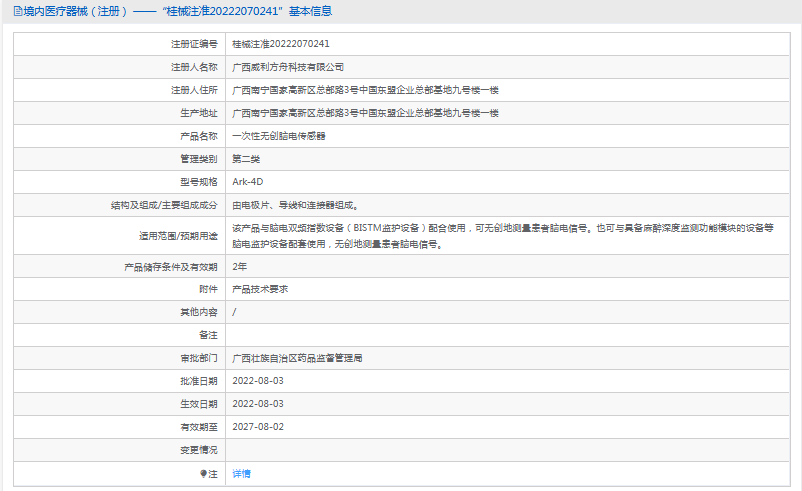Viewport: 802px width, 491px height.
Task: Click the intended use description paragraph
Action: pyautogui.click(x=503, y=236)
